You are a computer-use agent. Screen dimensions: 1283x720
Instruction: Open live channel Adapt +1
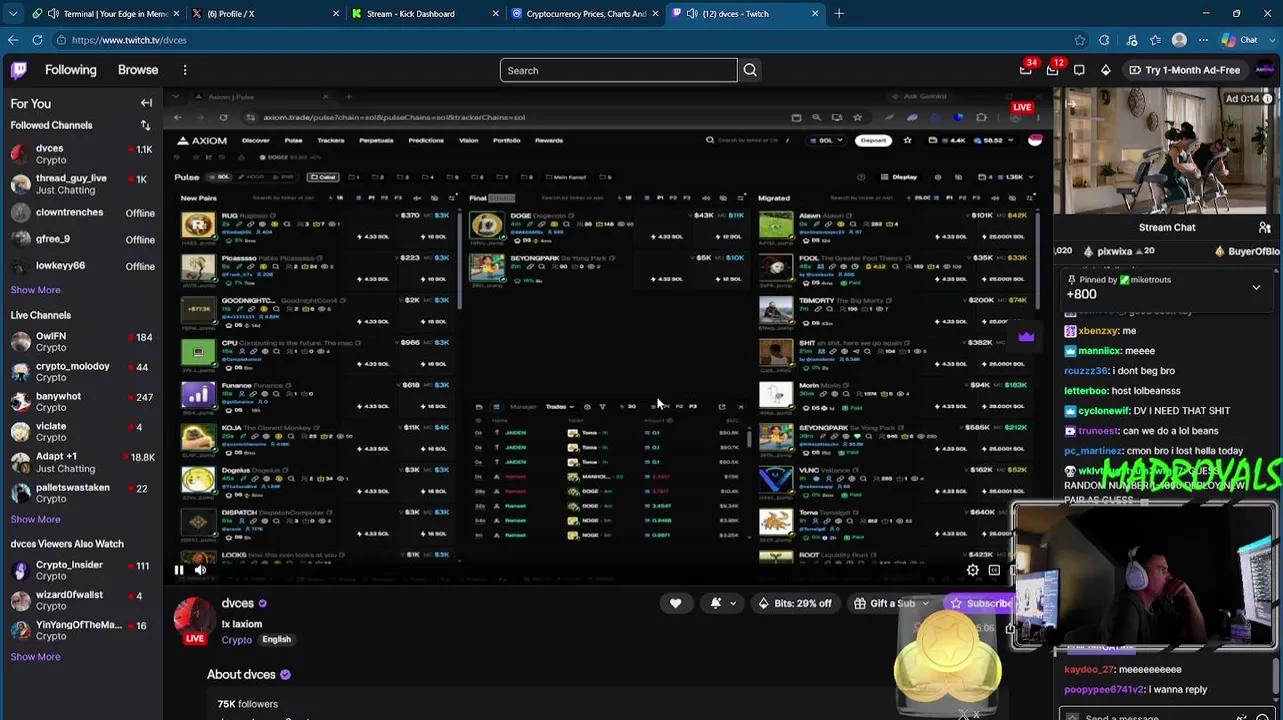[x=81, y=462]
